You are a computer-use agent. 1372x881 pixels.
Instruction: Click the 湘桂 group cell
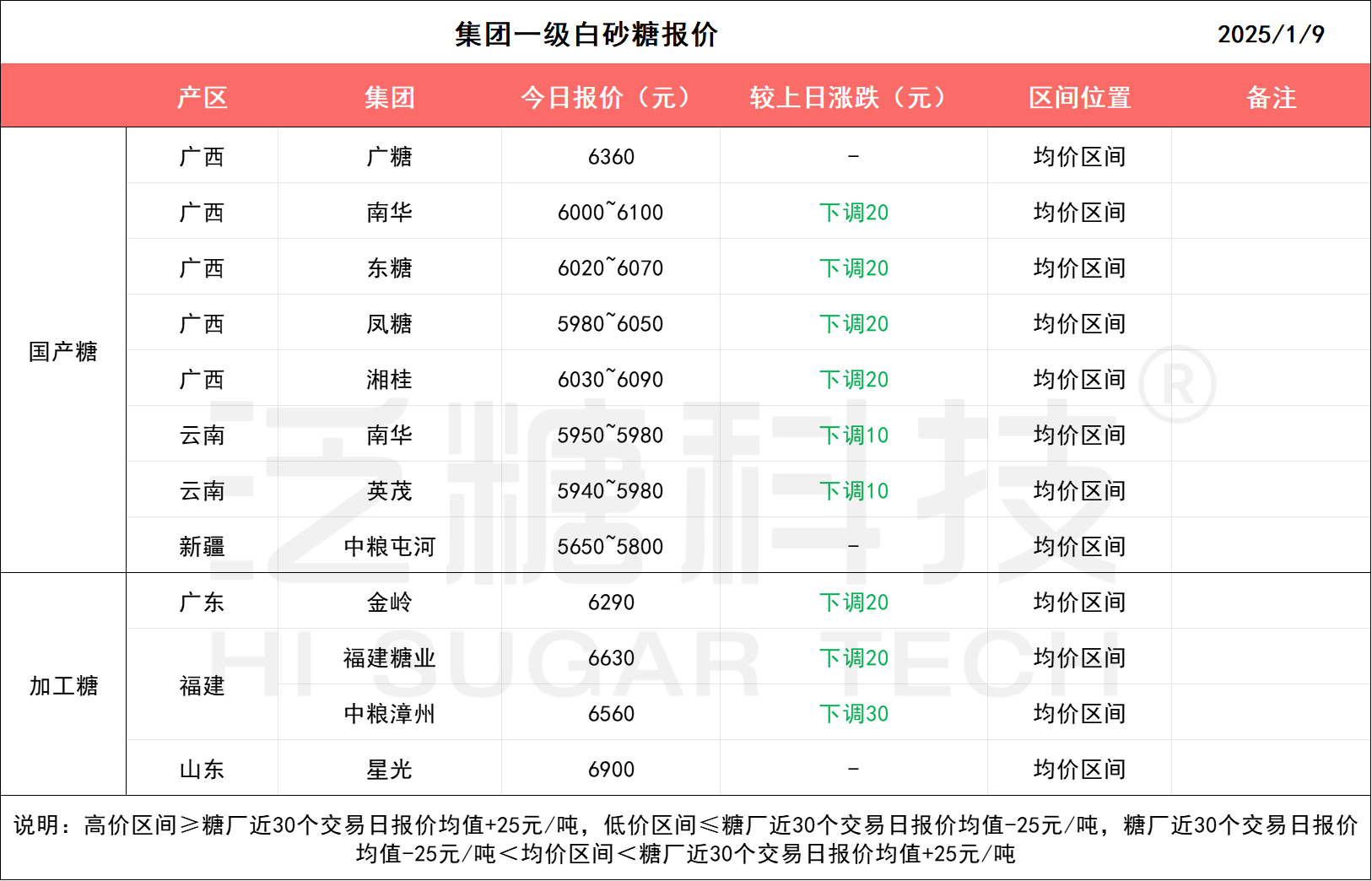(390, 379)
